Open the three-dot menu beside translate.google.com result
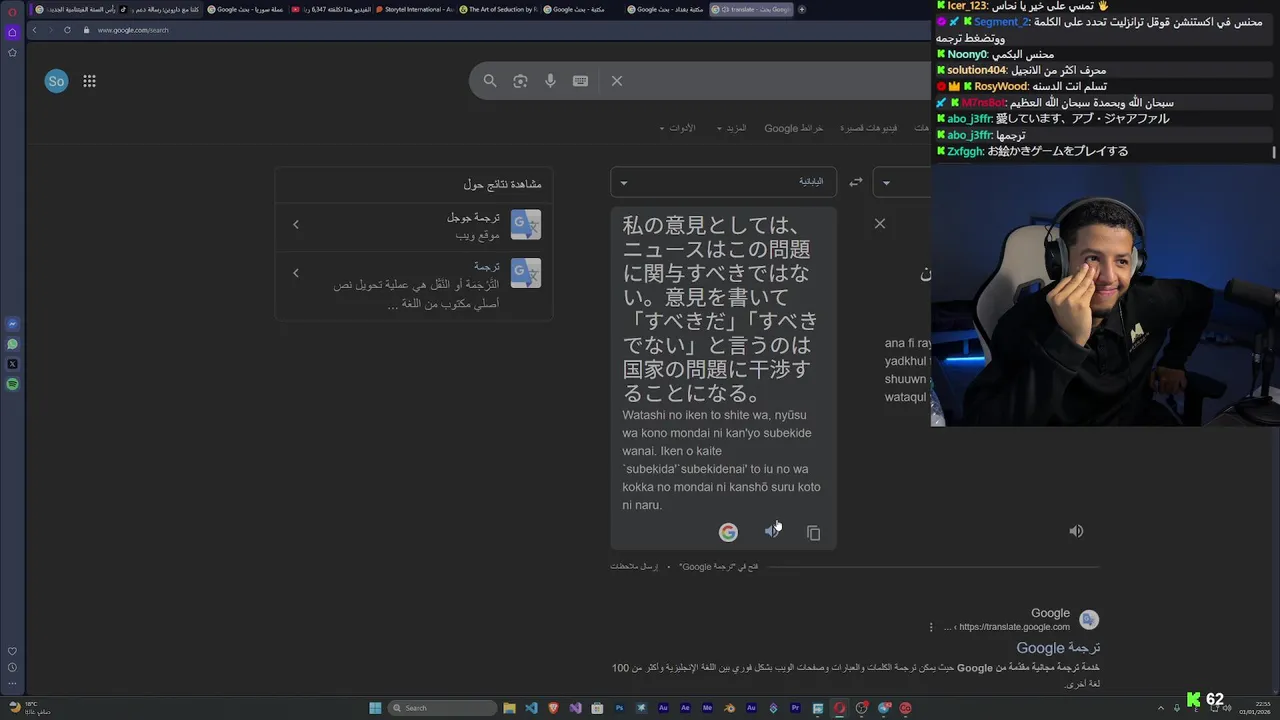Image resolution: width=1280 pixels, height=720 pixels. 931,627
